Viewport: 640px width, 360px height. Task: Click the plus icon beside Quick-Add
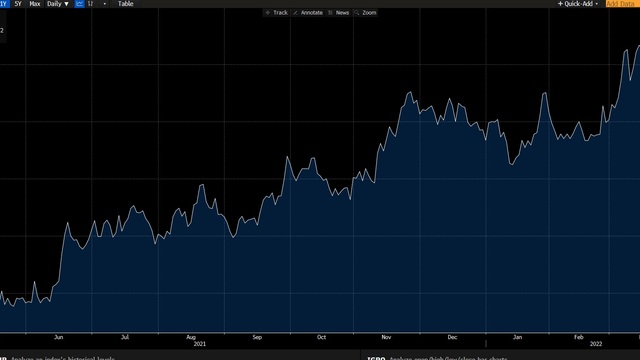click(560, 4)
